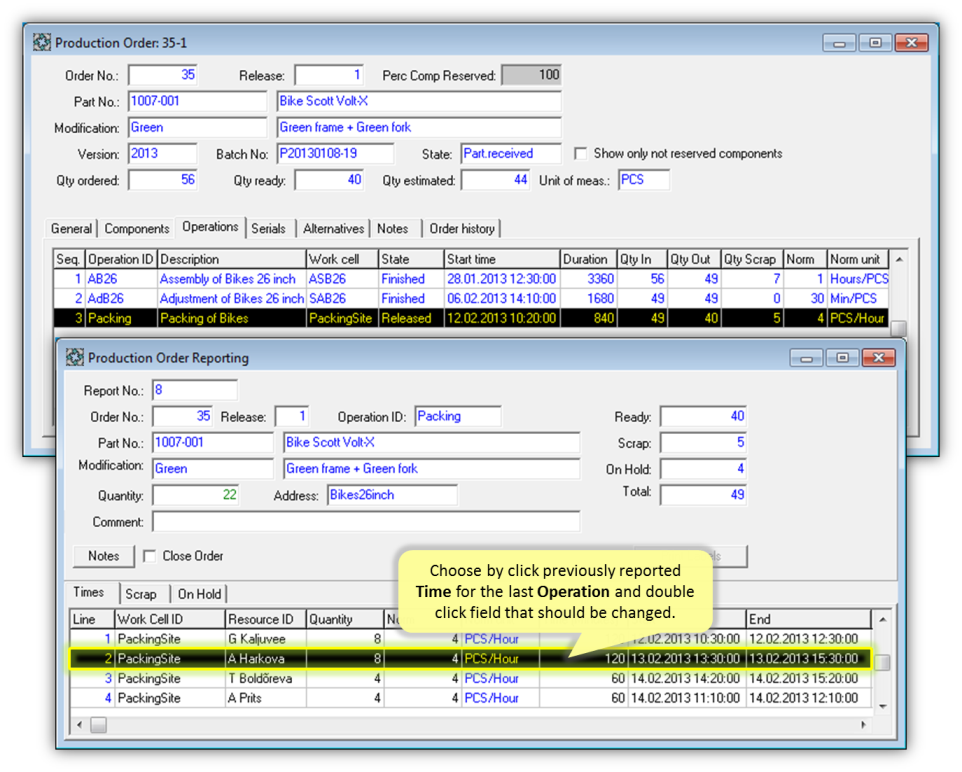
Task: Click the Address field Bikes26inch
Action: click(393, 495)
